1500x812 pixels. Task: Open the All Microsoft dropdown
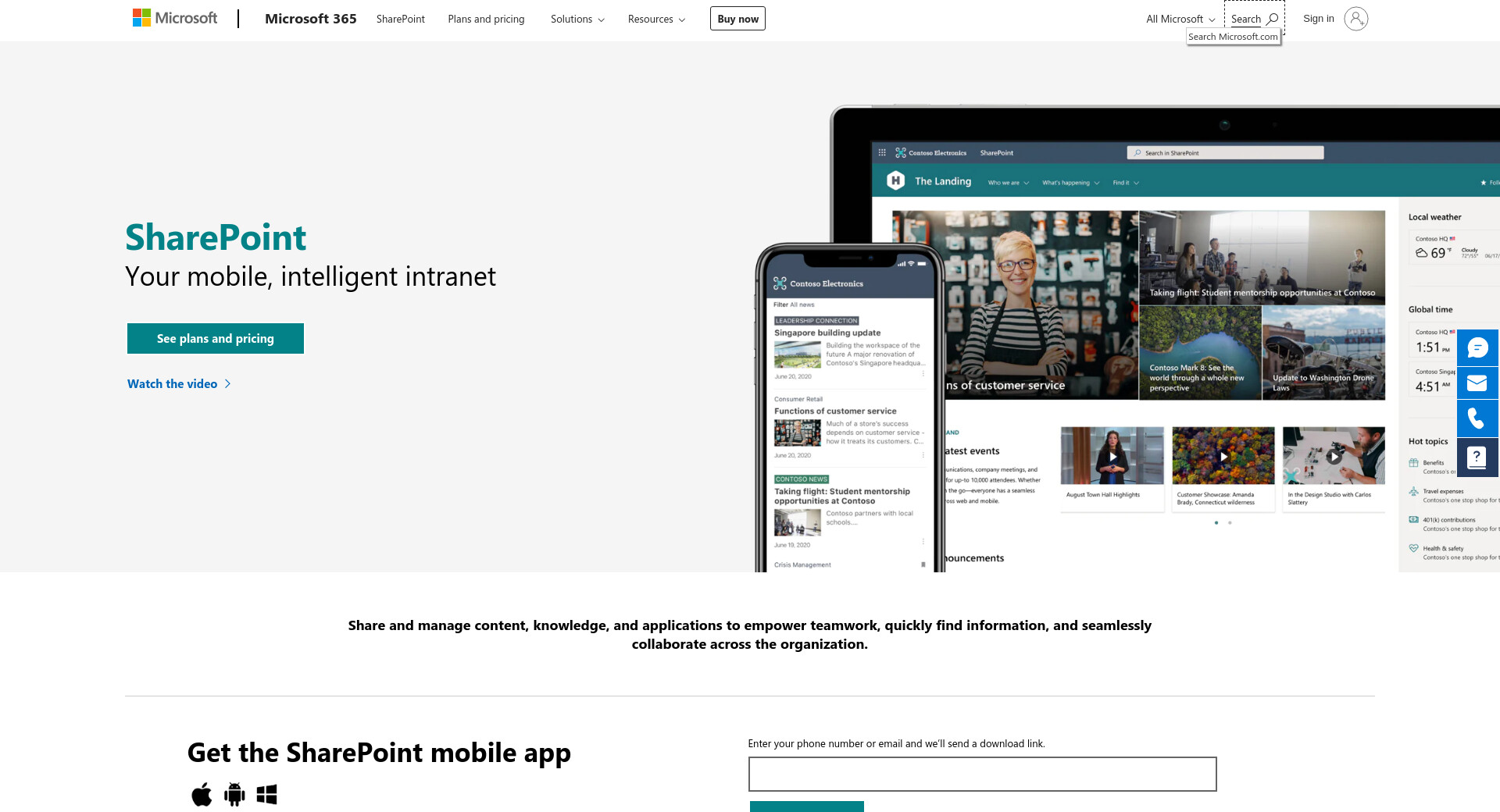point(1180,19)
